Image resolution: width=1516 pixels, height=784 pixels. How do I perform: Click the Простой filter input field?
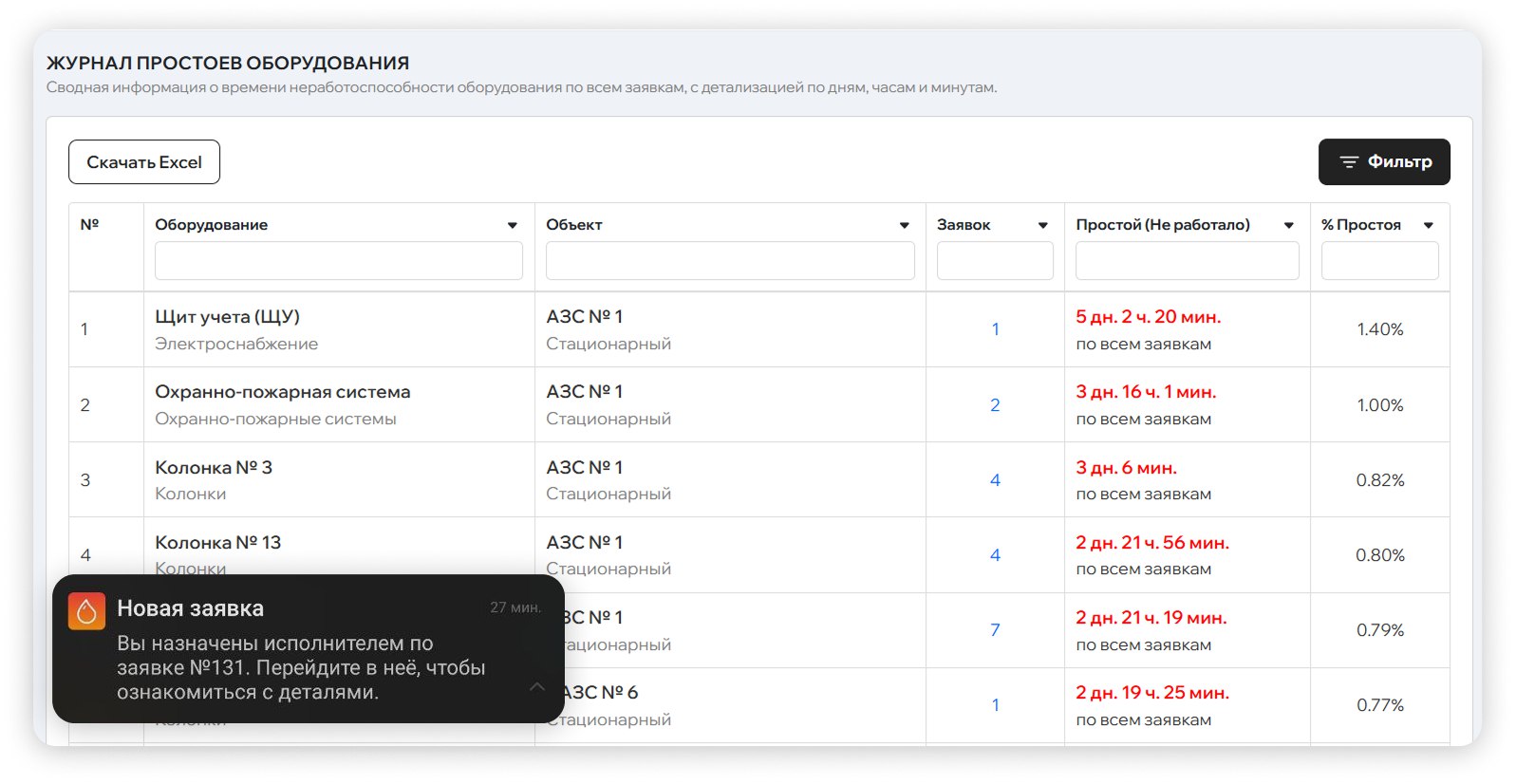(1187, 261)
